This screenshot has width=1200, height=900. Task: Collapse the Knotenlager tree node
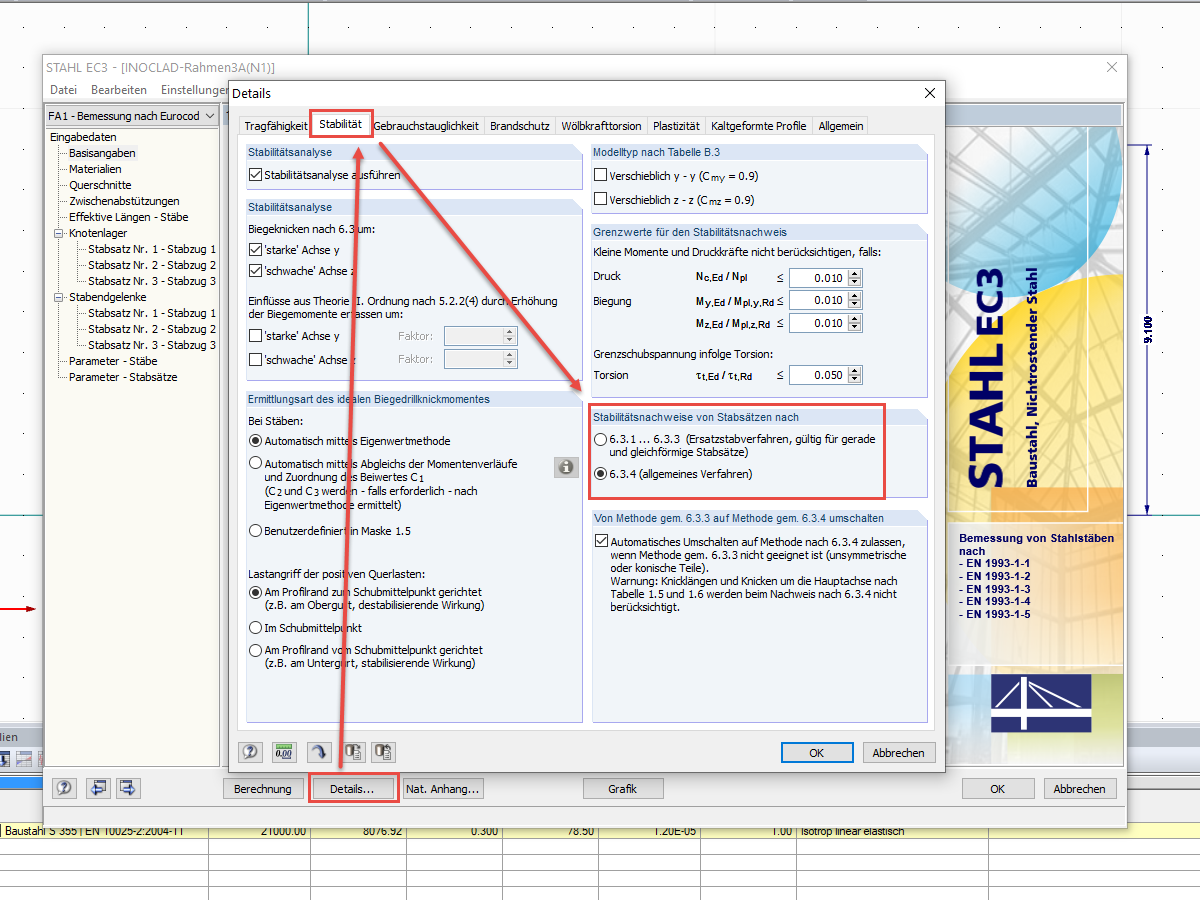(x=57, y=233)
